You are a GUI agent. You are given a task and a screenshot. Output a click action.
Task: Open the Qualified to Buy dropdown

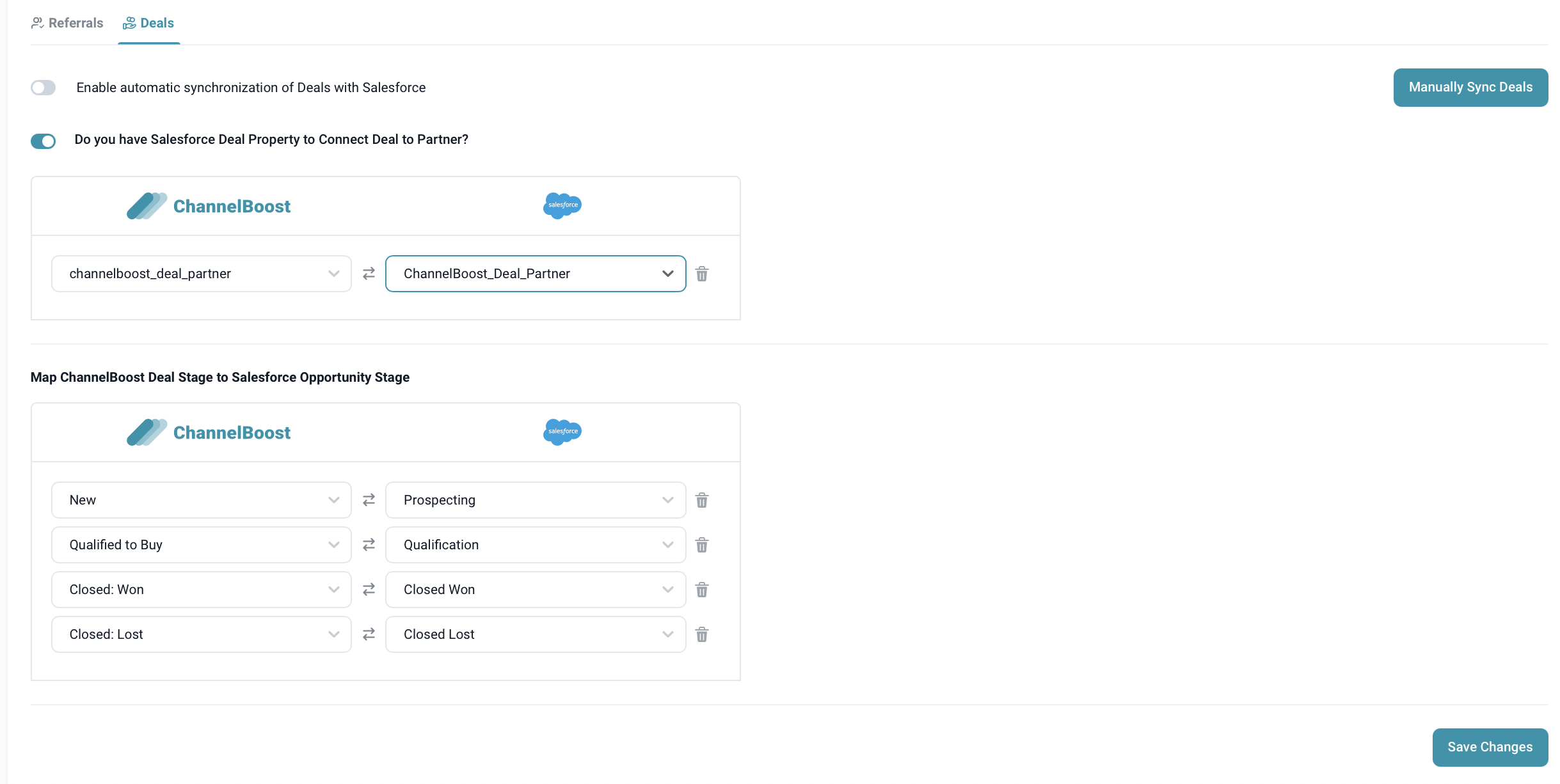click(x=201, y=545)
